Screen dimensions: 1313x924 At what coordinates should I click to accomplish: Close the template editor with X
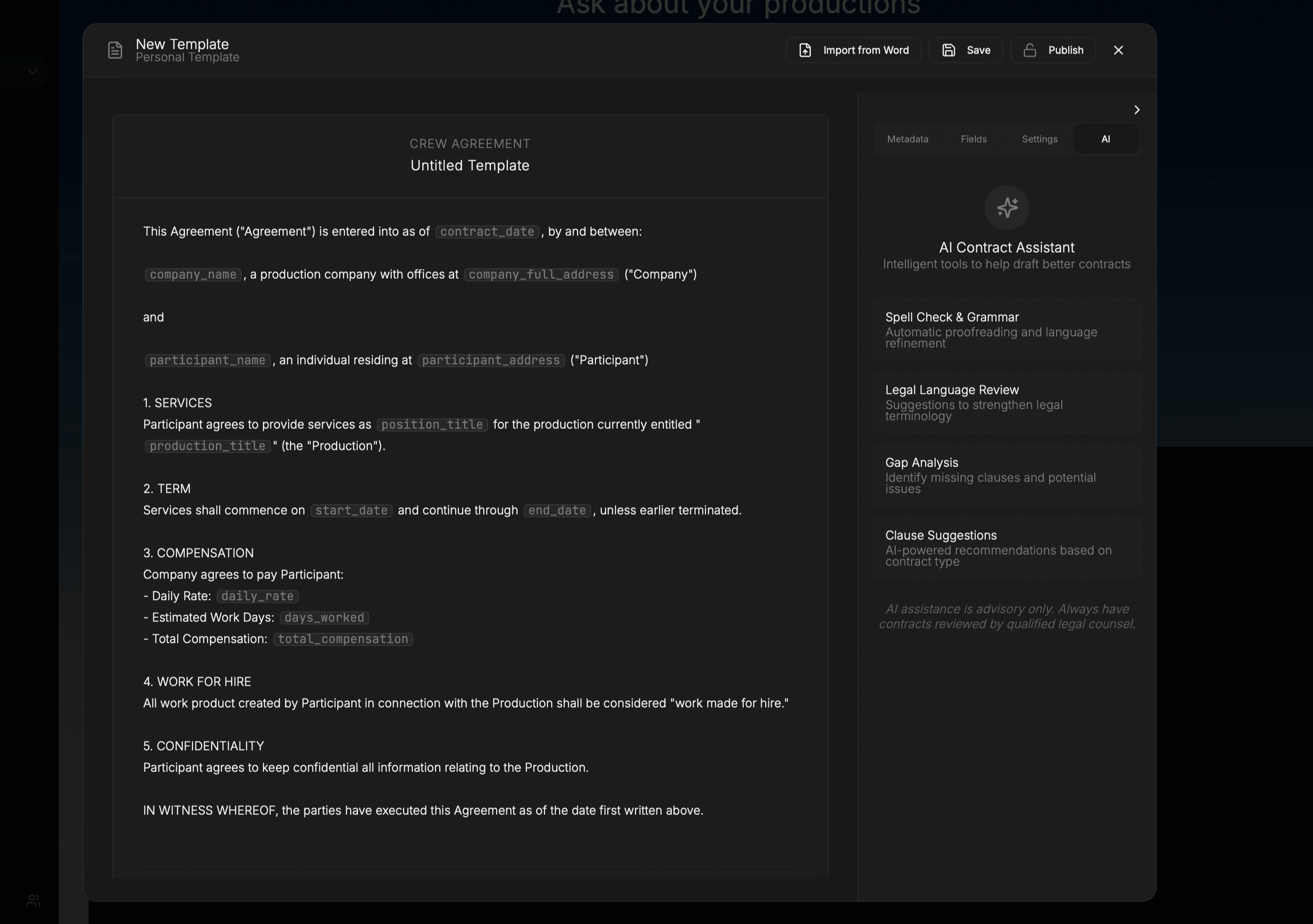1118,50
